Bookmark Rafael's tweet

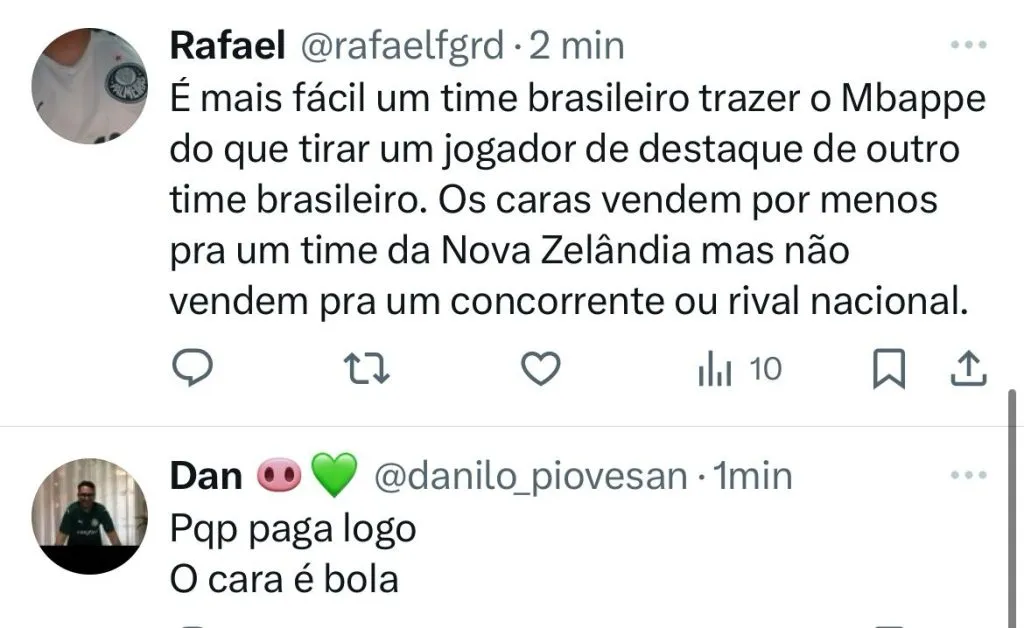coord(888,372)
